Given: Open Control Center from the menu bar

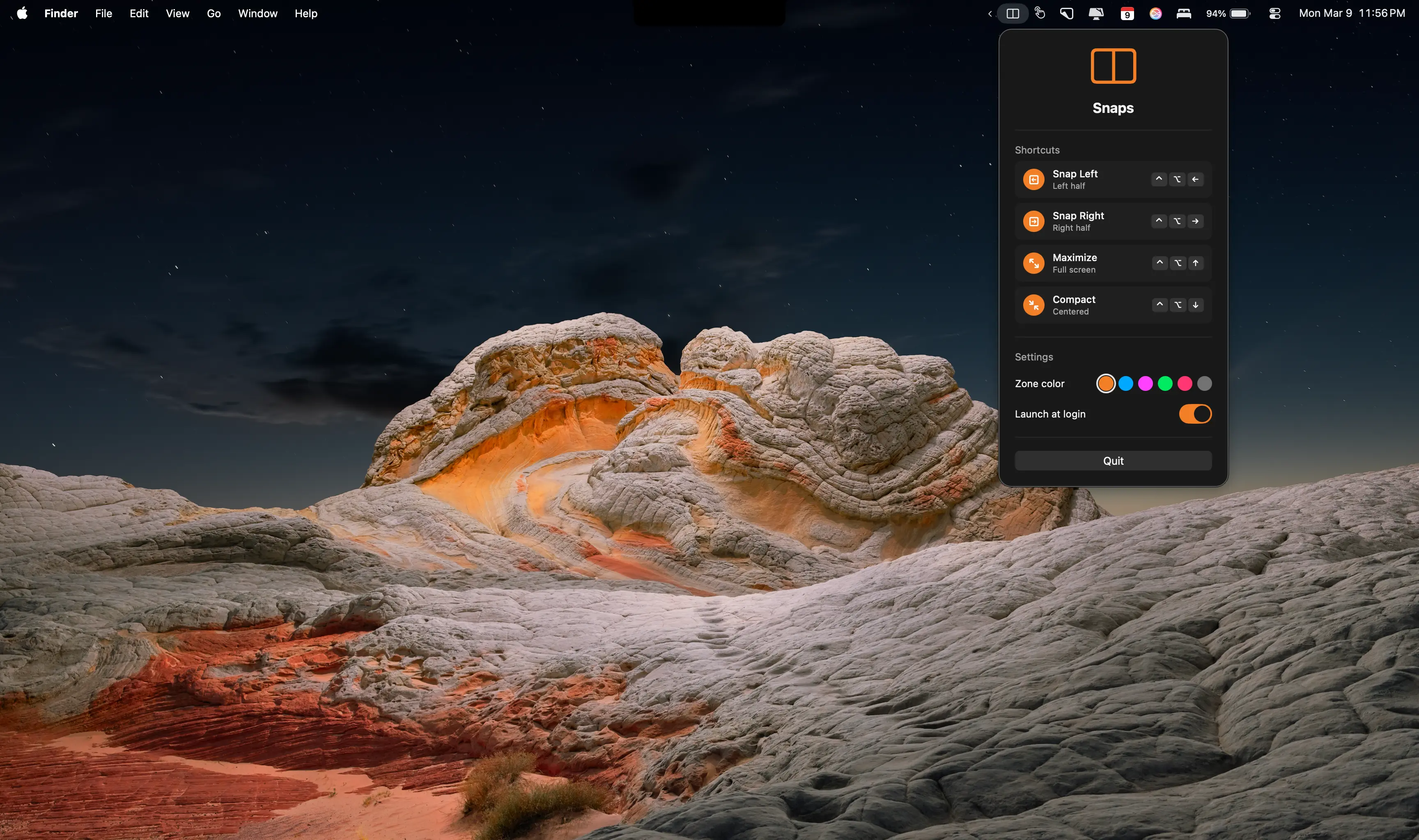Looking at the screenshot, I should (x=1274, y=14).
